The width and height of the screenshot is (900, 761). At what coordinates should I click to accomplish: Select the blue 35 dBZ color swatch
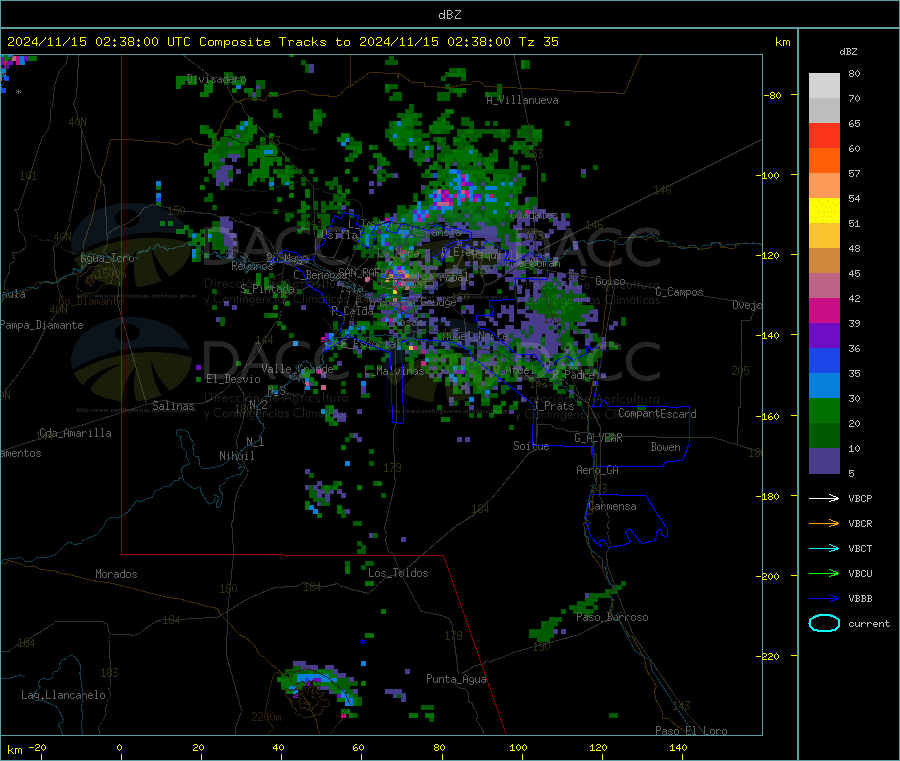pos(824,360)
